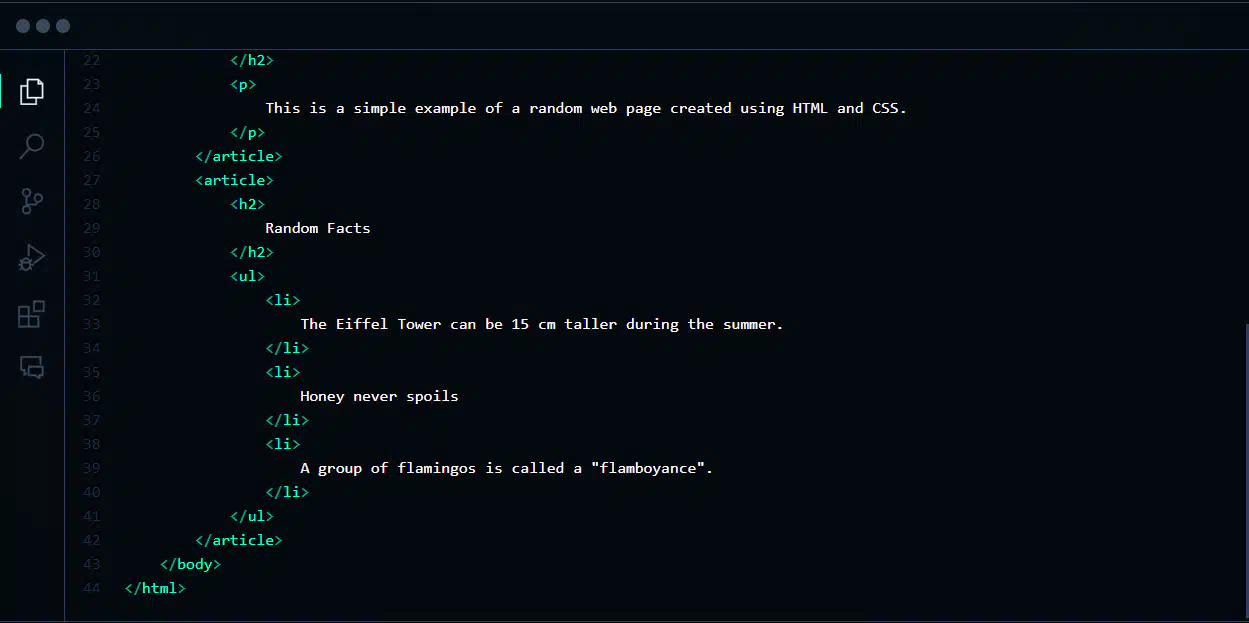
Task: Place cursor in "Random Facts" heading text
Action: point(318,228)
